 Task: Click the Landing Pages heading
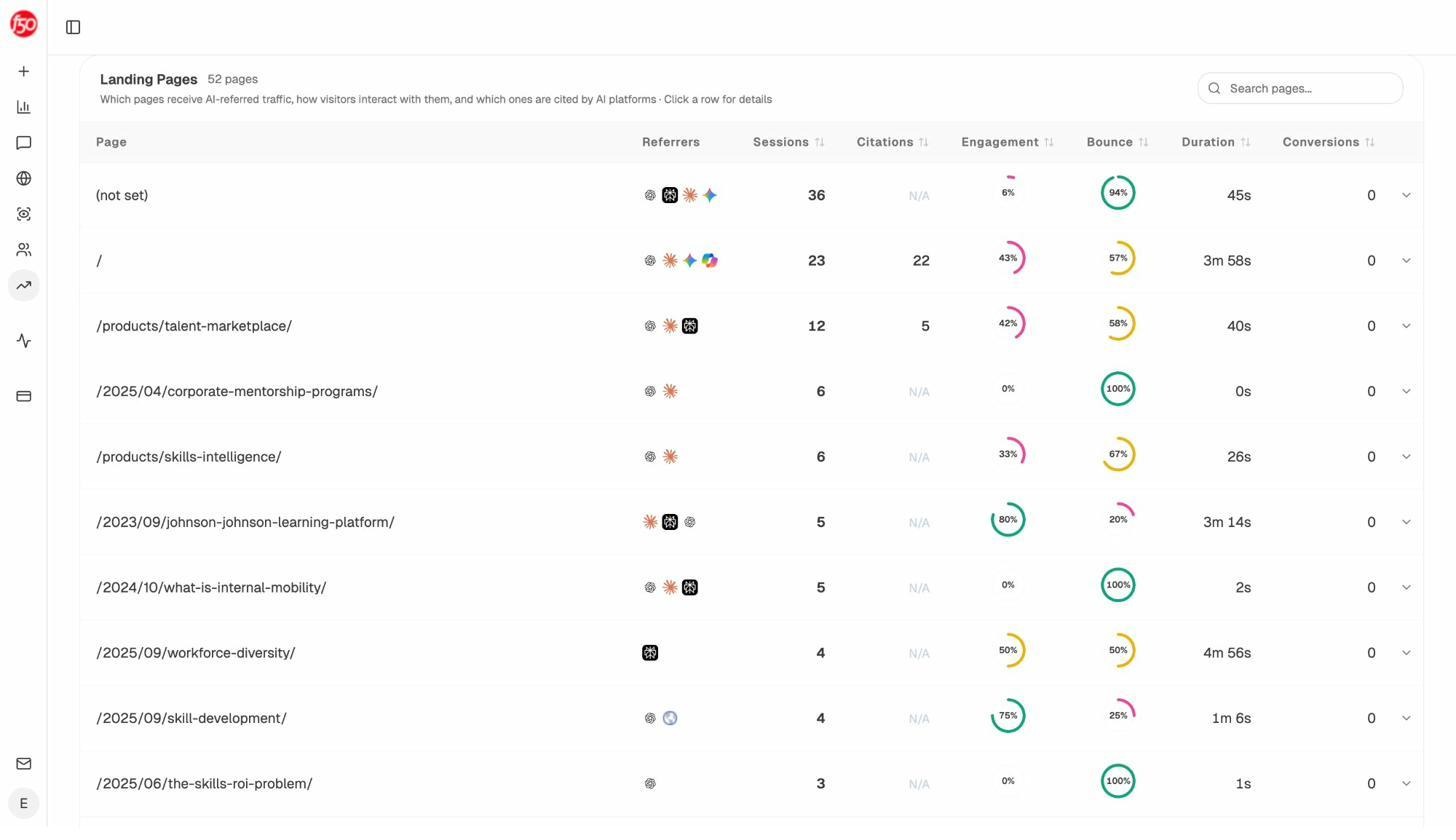click(148, 79)
